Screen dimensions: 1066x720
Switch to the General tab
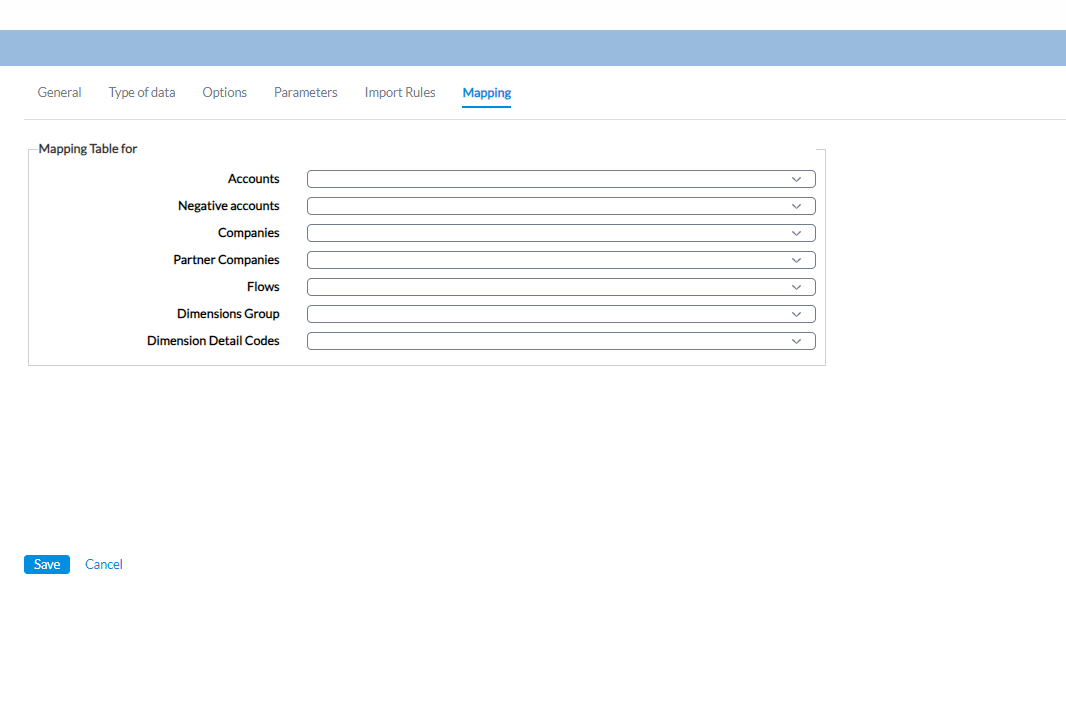point(59,92)
